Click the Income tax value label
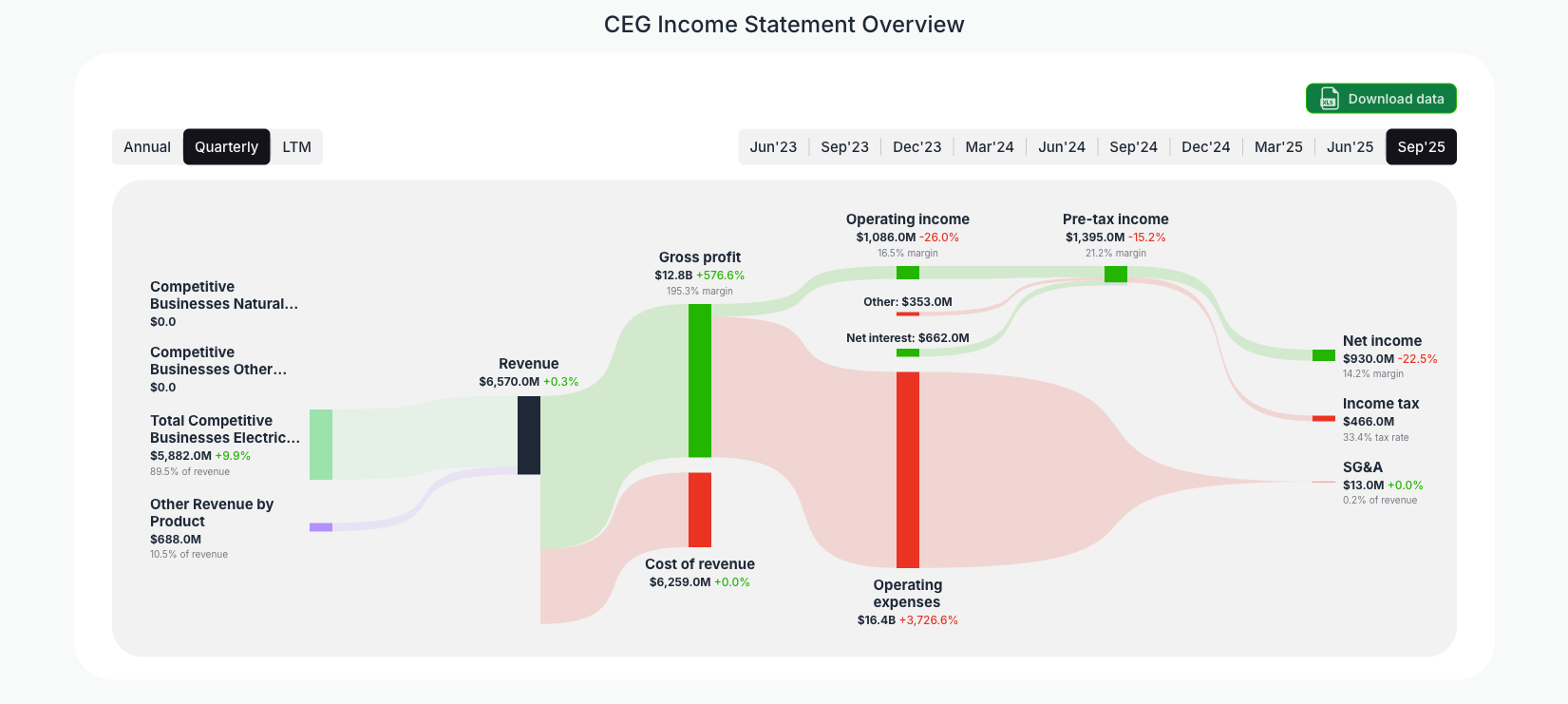The width and height of the screenshot is (1568, 704). (x=1370, y=420)
